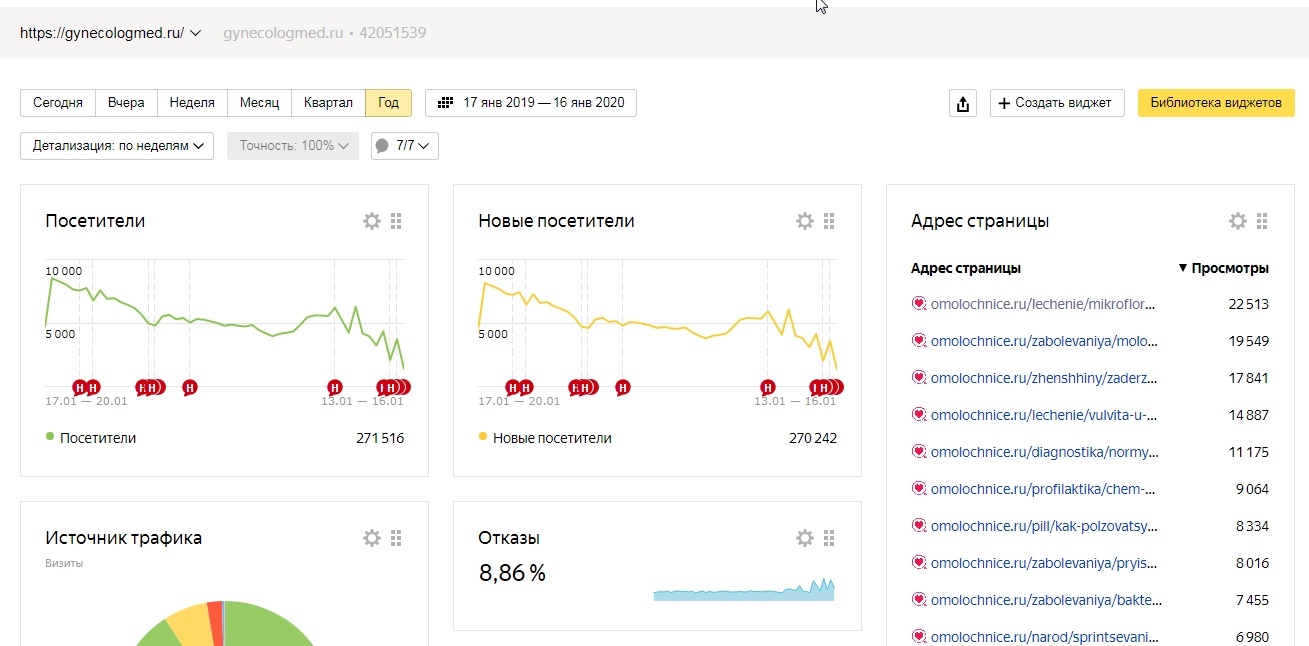Grab drag handle of Адрес страницы widget
The height and width of the screenshot is (646, 1309).
coord(1262,221)
